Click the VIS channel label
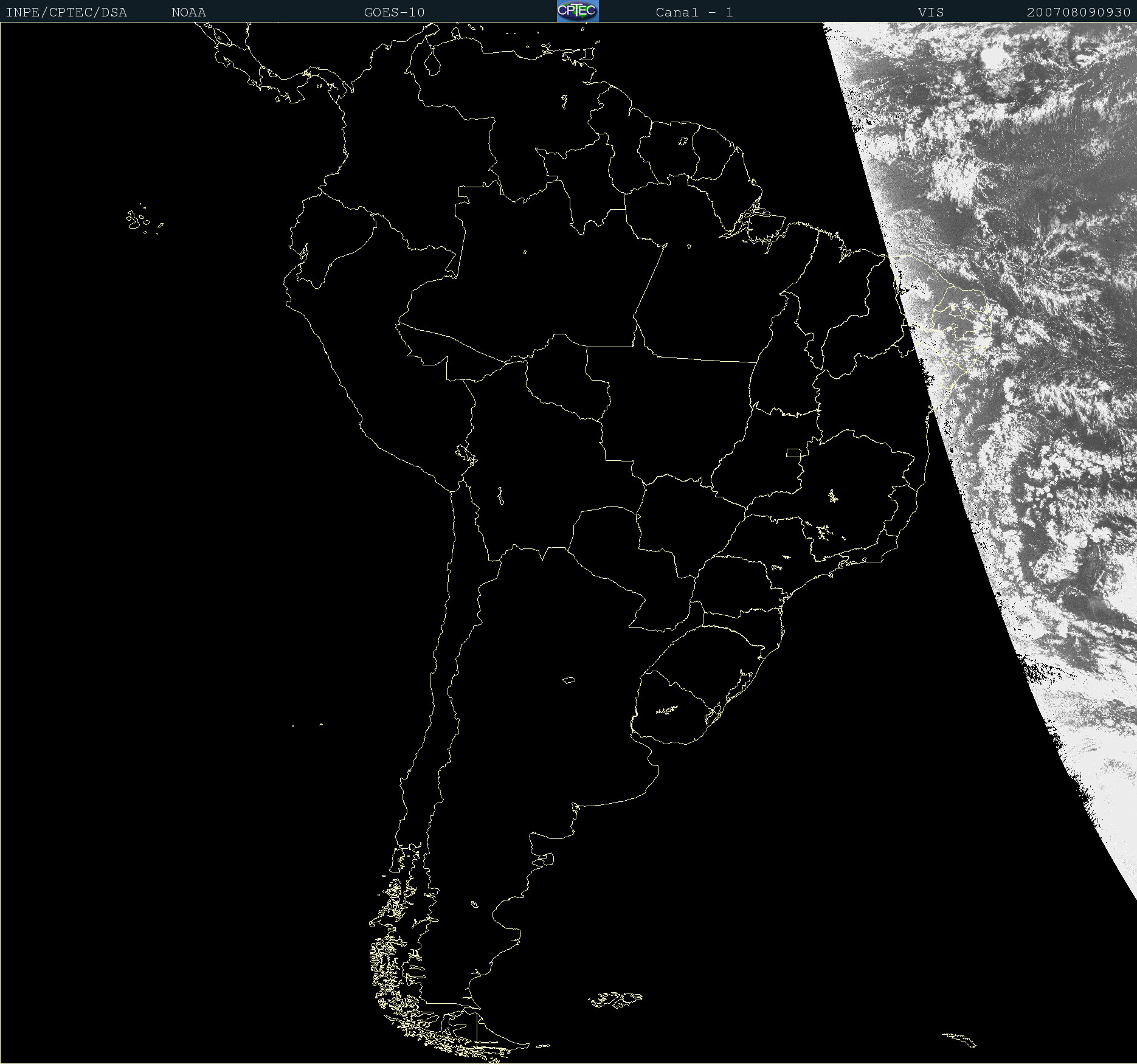 click(931, 12)
